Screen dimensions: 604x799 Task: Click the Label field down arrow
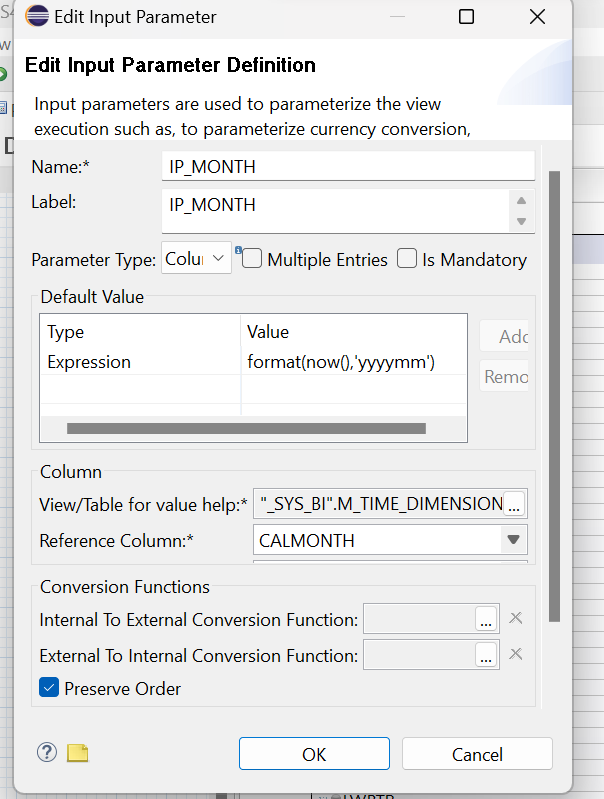pyautogui.click(x=520, y=221)
